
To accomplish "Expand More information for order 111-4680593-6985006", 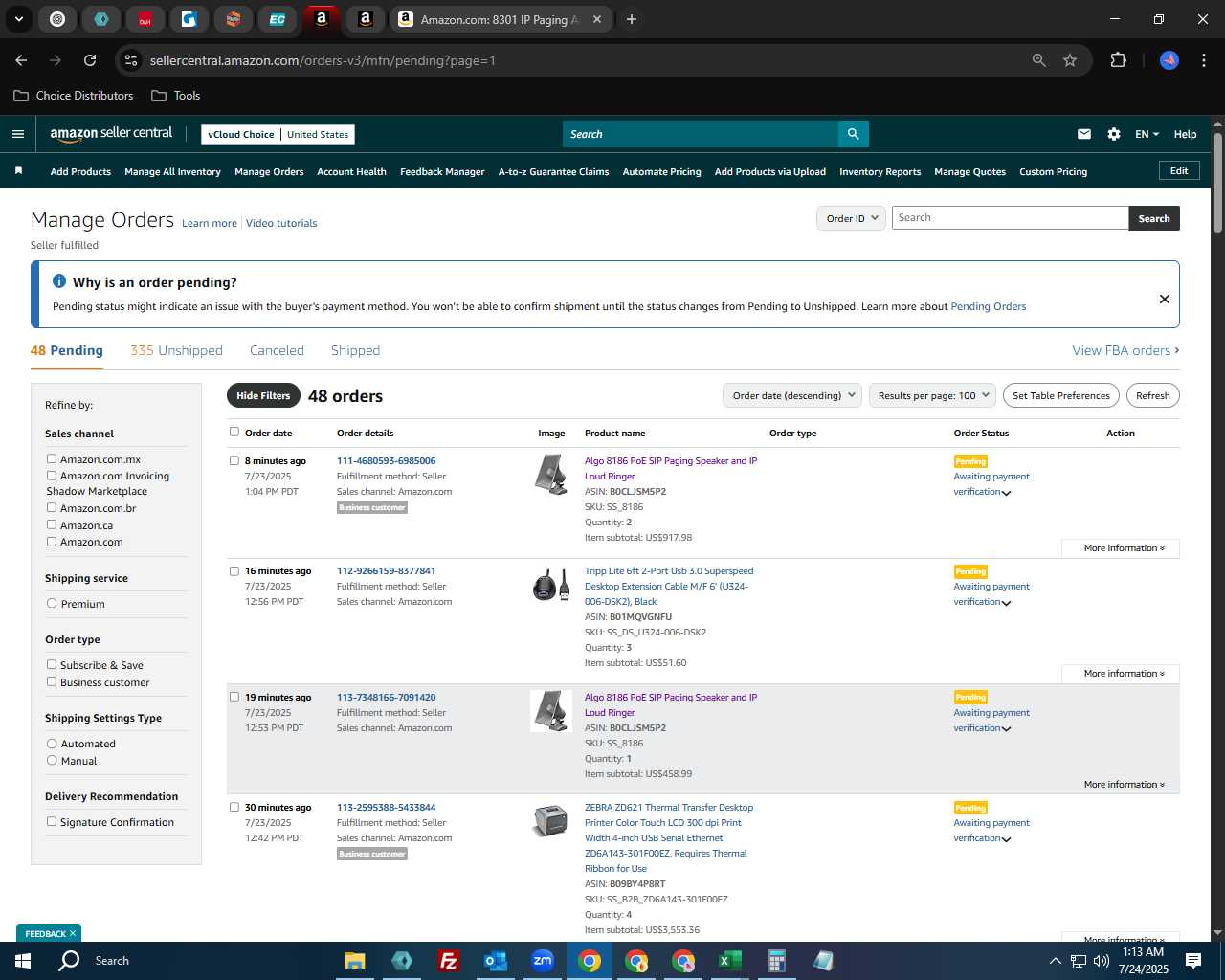I will point(1124,548).
